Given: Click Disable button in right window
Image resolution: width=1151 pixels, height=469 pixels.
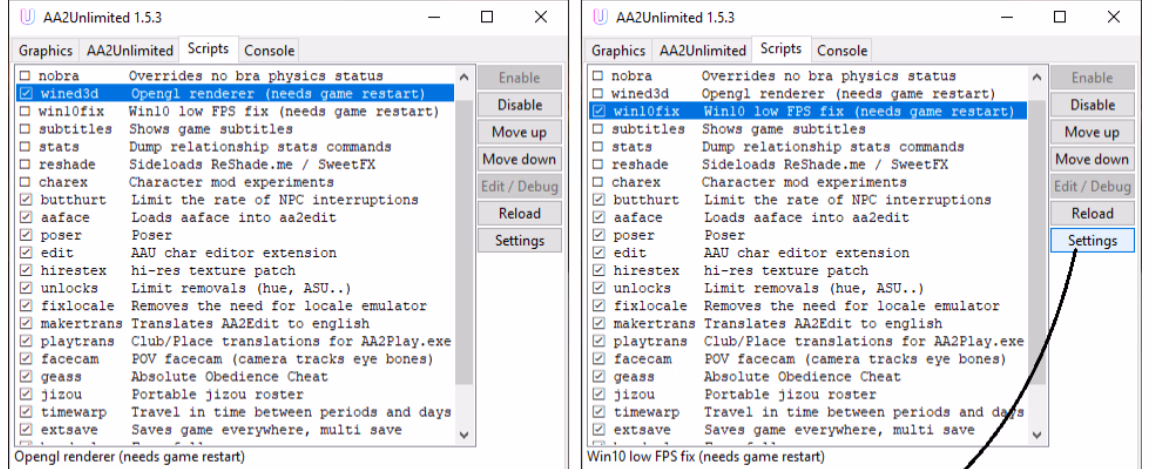Looking at the screenshot, I should point(1092,105).
